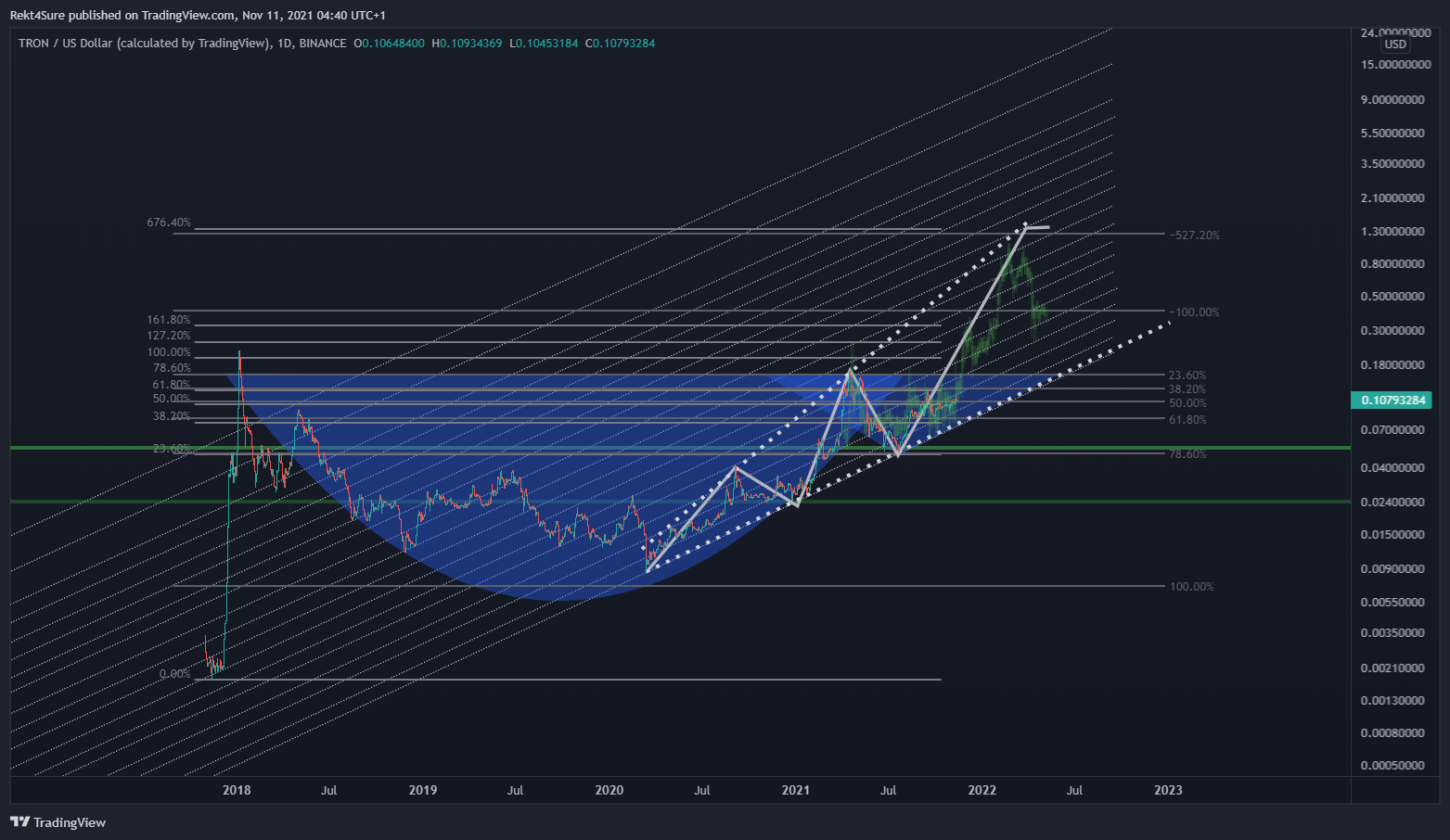Click the 2023 label on the time axis
Screen dimensions: 1450x840
[x=1168, y=791]
